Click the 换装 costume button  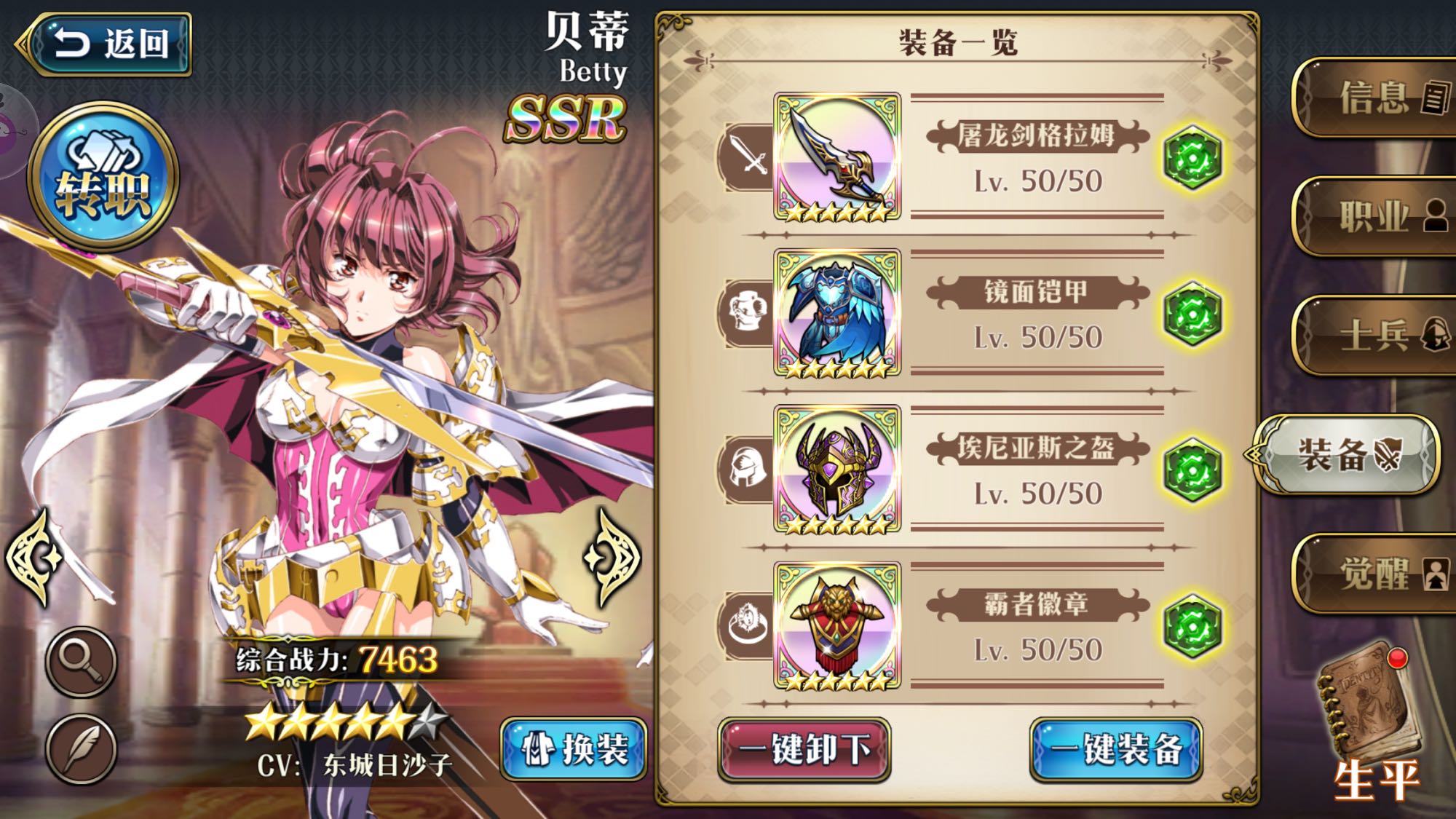574,748
